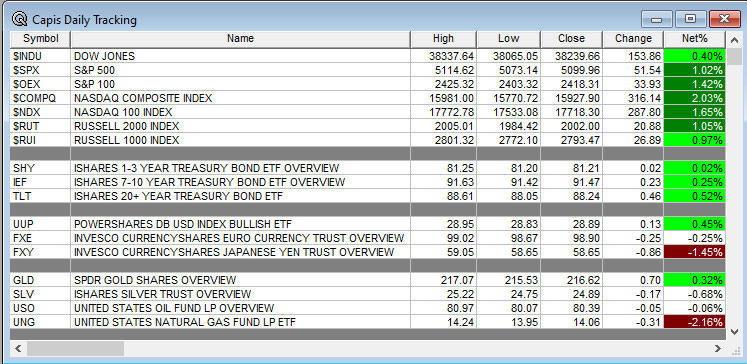Screen dimensions: 747x364
Task: Select the UUP symbol cell
Action: point(40,224)
